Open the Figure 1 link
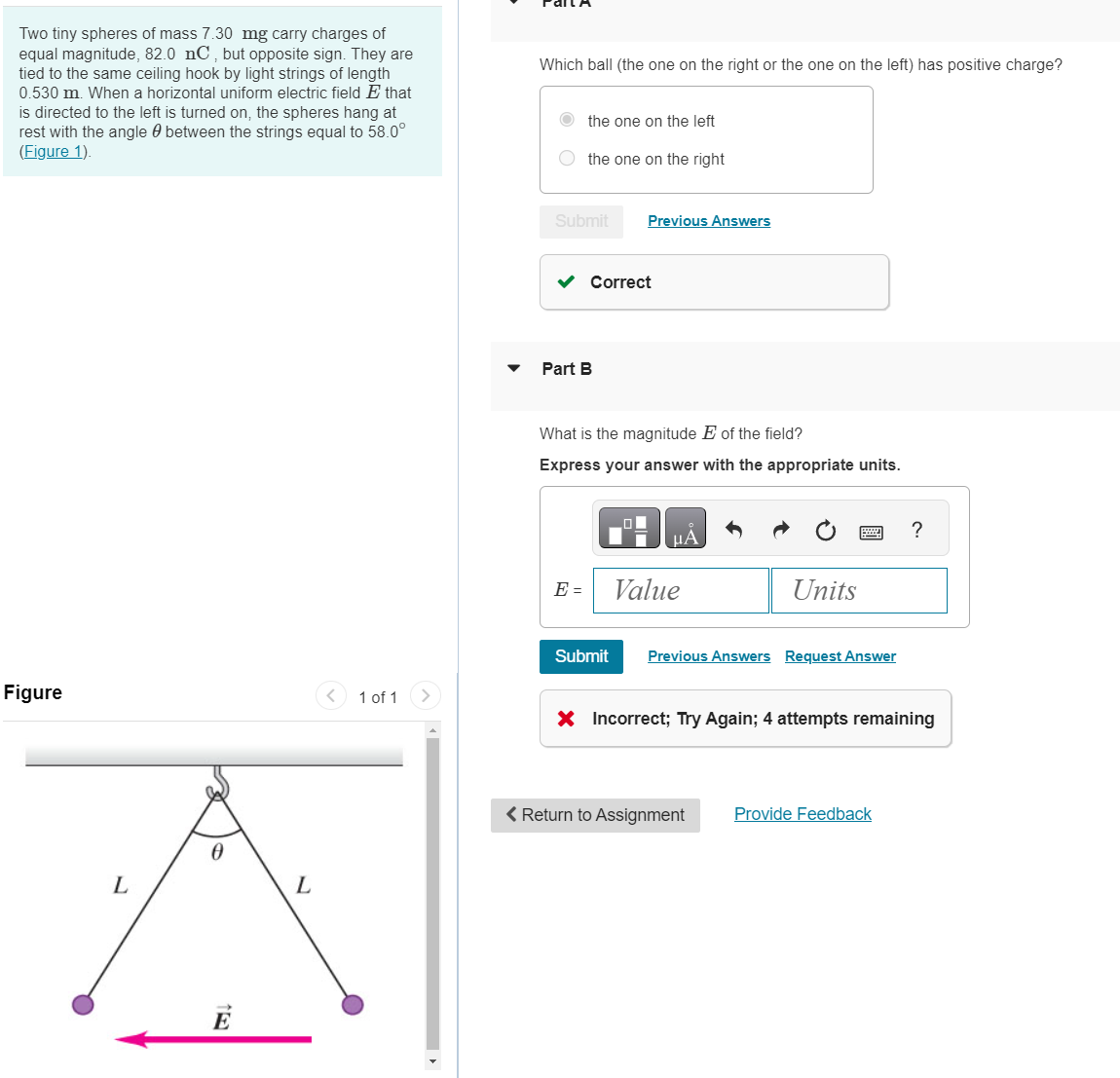Image resolution: width=1120 pixels, height=1078 pixels. tap(54, 152)
